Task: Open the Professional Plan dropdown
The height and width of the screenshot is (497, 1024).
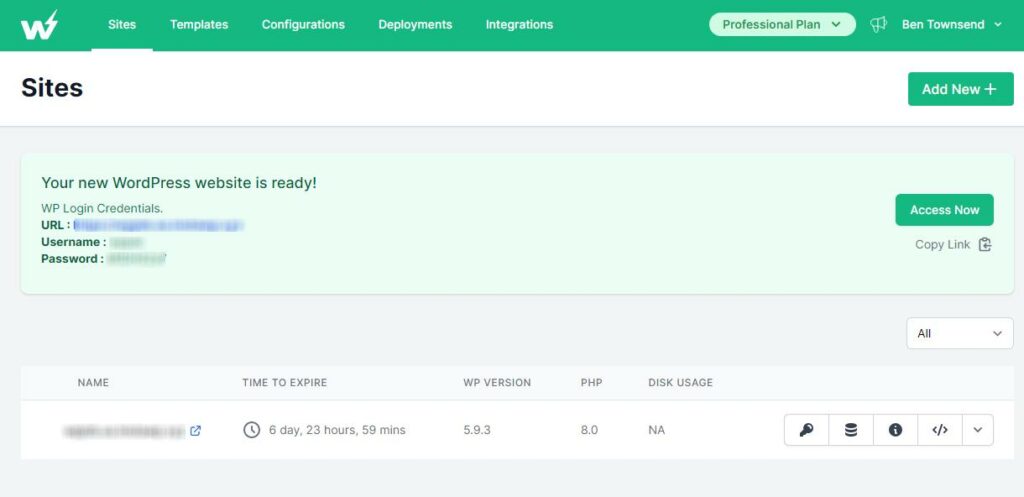Action: [x=782, y=25]
